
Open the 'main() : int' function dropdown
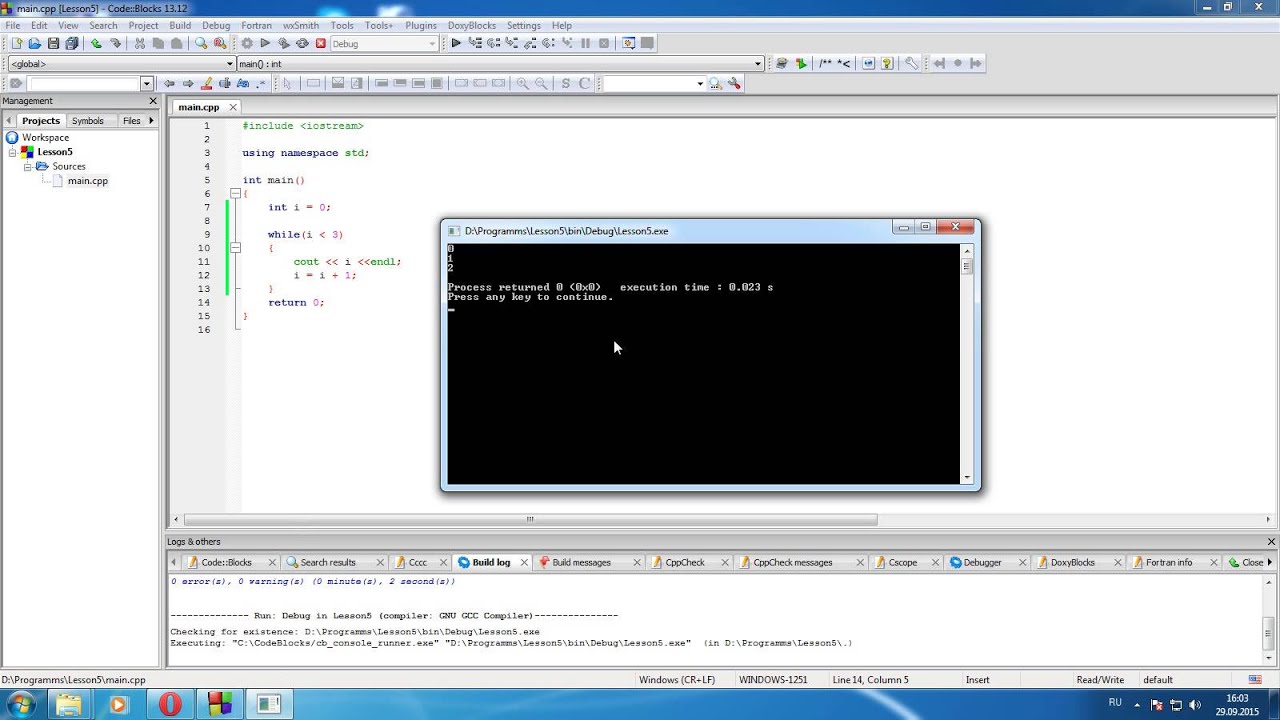pos(758,64)
